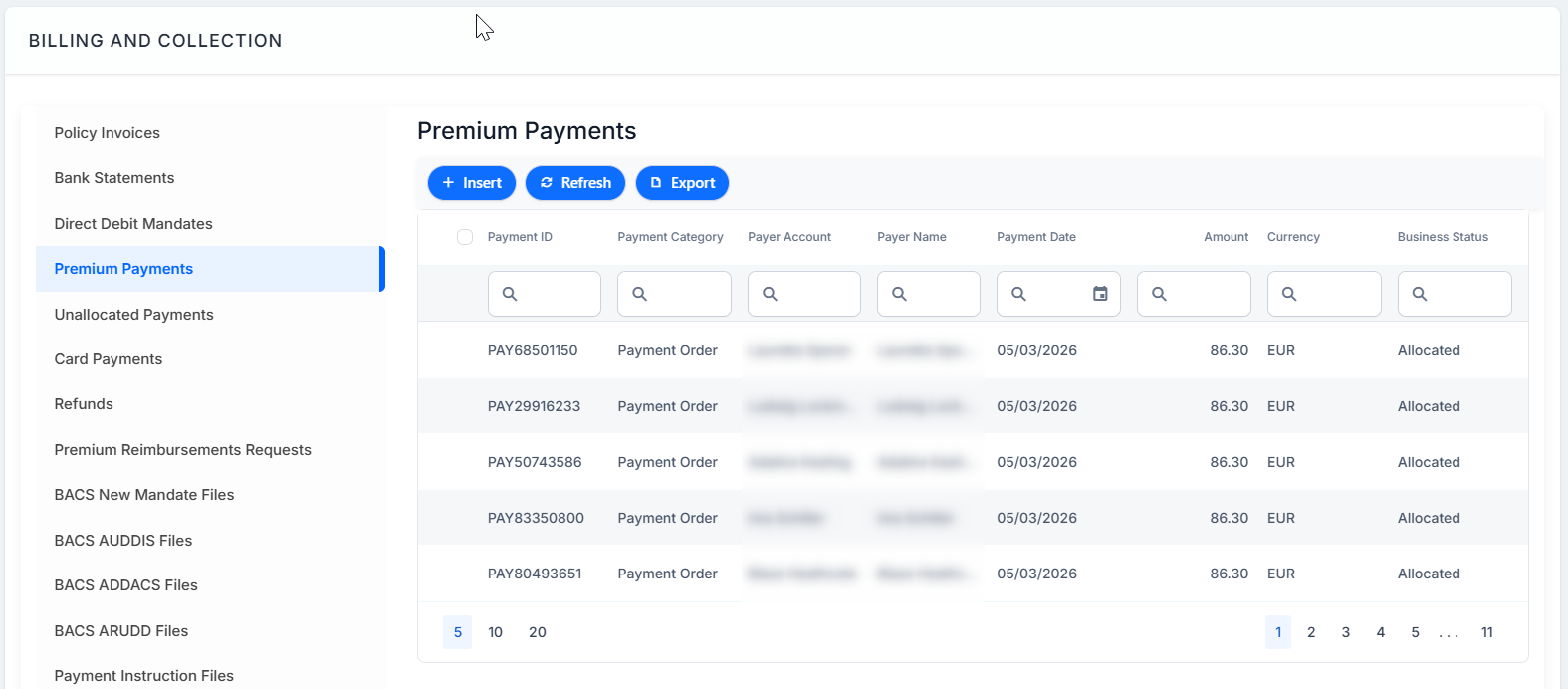
Task: Open the Refunds menu item
Action: tap(84, 404)
